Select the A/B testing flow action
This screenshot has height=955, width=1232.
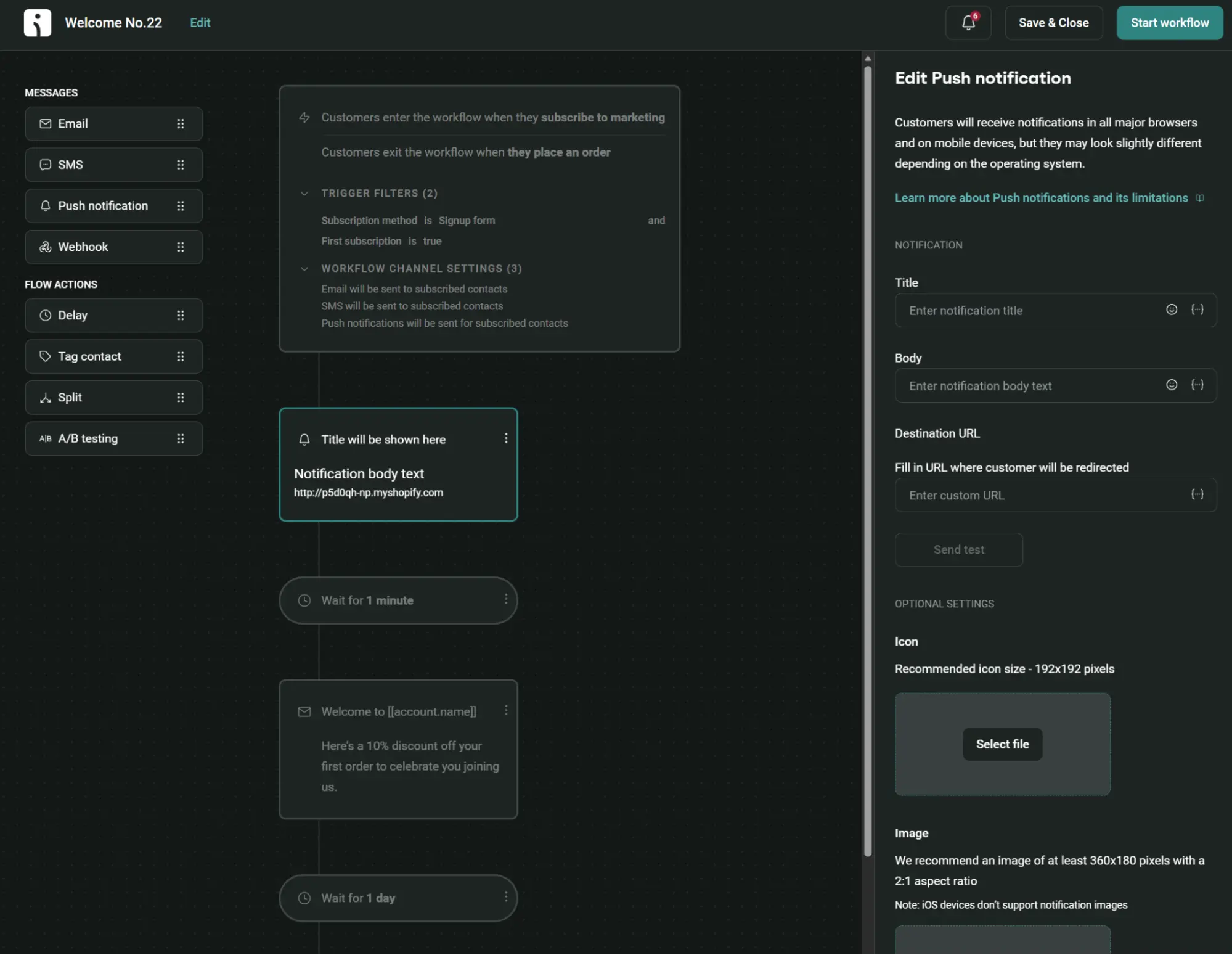[114, 439]
